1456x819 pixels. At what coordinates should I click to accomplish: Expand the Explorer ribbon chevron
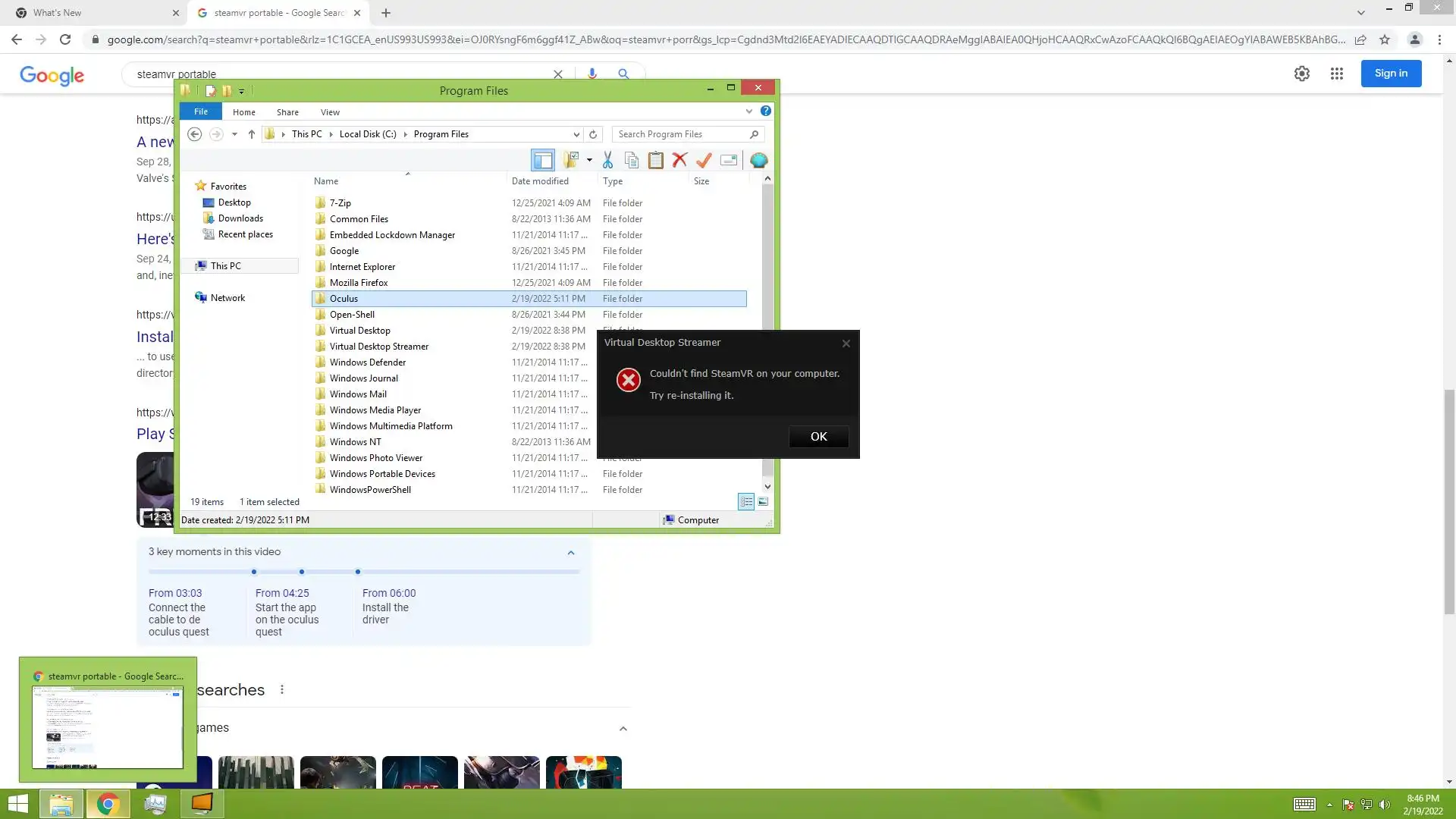pos(749,111)
